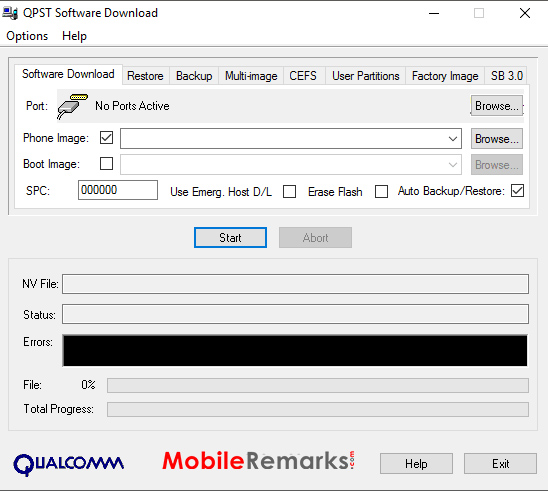Screen dimensions: 548x491
Task: Click the port connector cable icon
Action: pos(72,106)
